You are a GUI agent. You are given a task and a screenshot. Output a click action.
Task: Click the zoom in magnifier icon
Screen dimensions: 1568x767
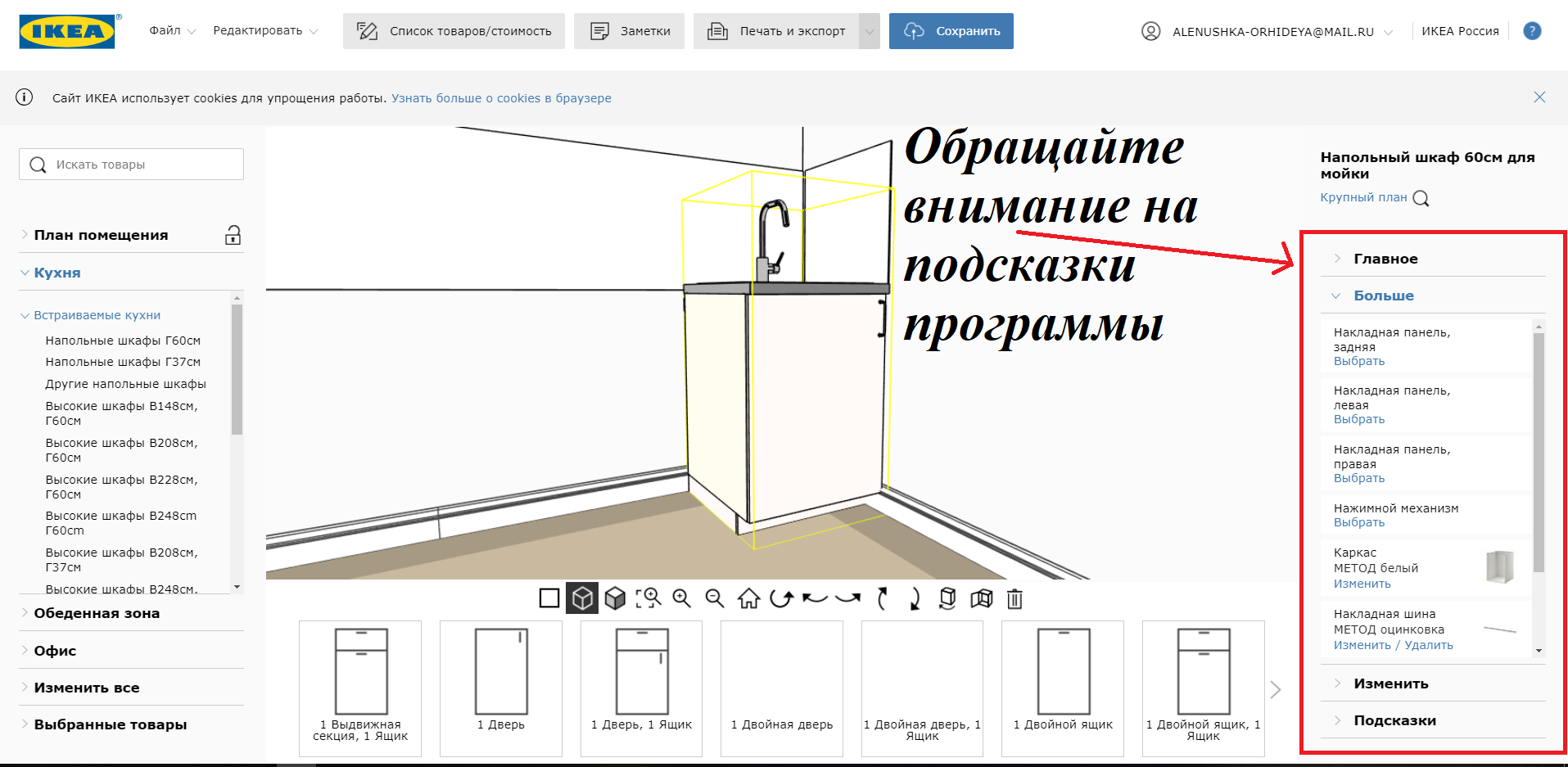[x=681, y=598]
